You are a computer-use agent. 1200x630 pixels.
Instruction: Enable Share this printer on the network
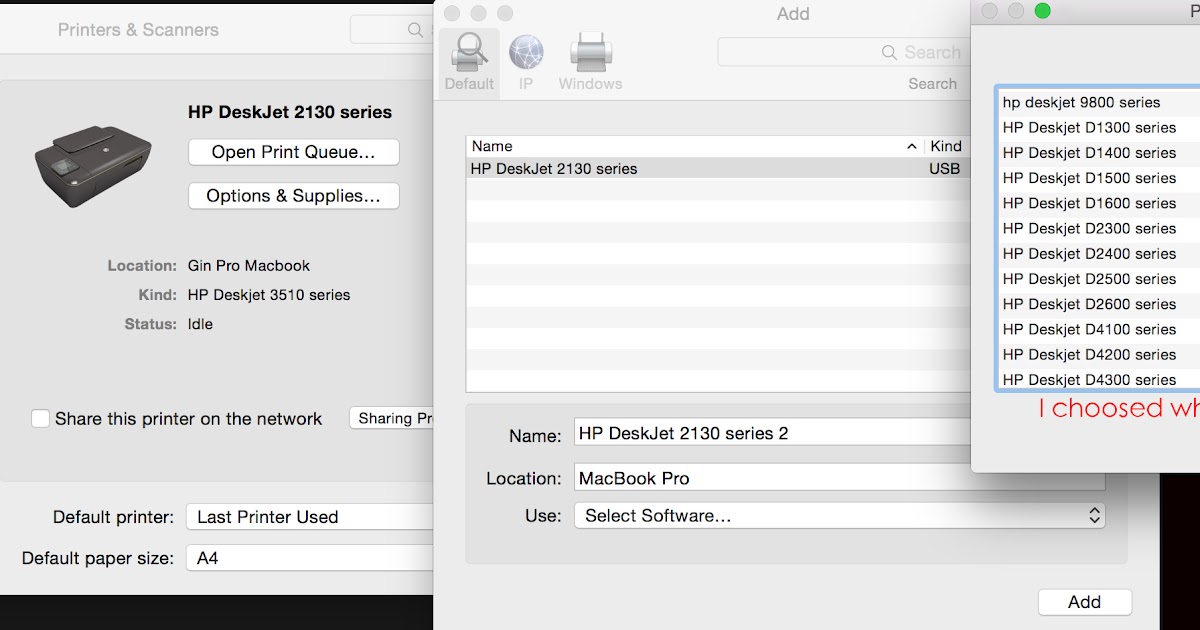tap(40, 419)
